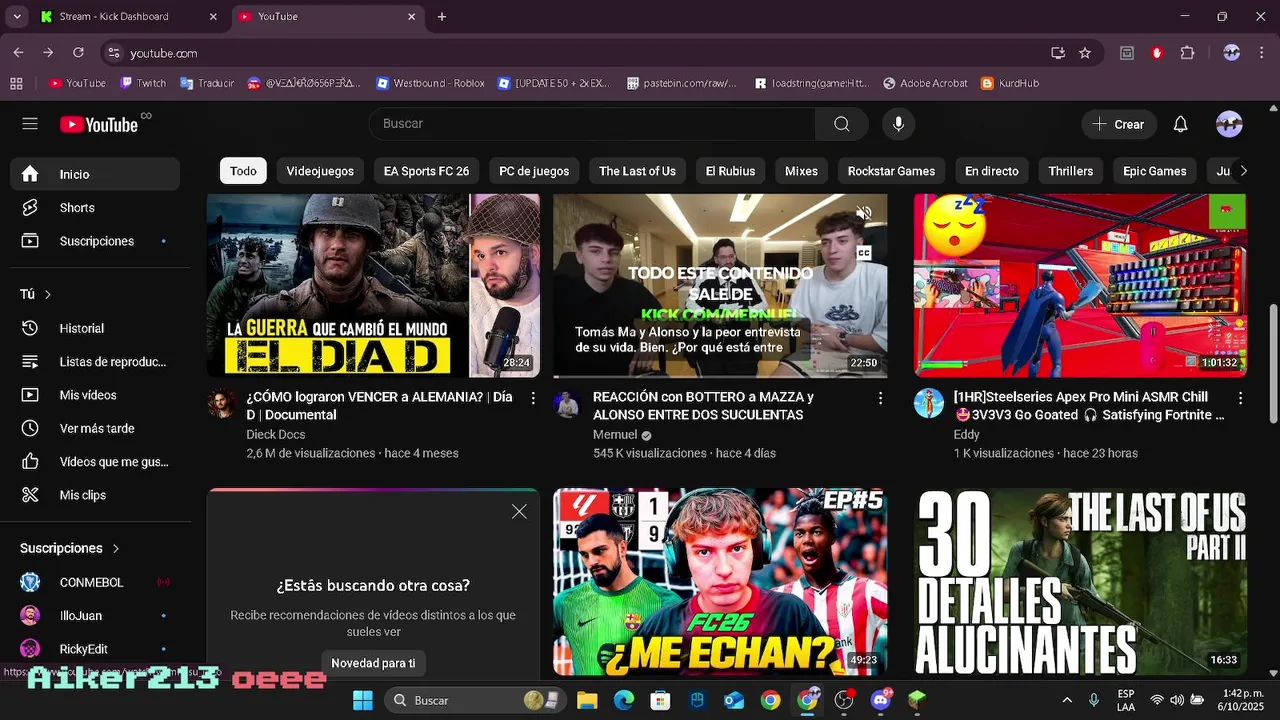Screen dimensions: 1280x720
Task: Unmute the Memuel preview video
Action: [864, 213]
